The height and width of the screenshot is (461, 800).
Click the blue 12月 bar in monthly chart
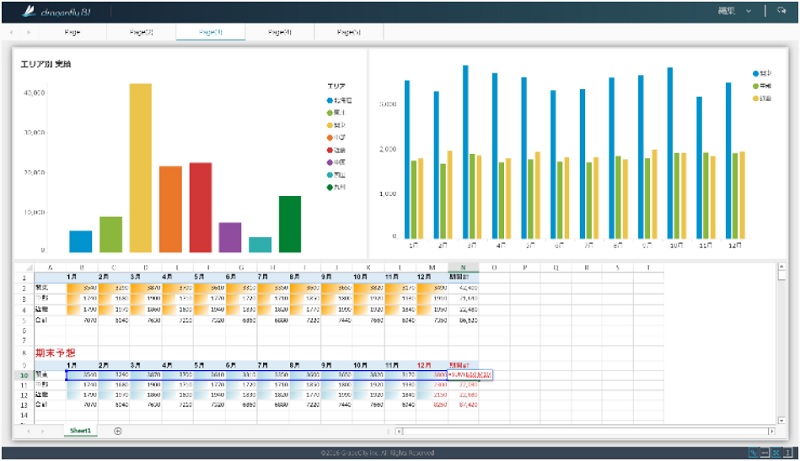click(x=729, y=161)
